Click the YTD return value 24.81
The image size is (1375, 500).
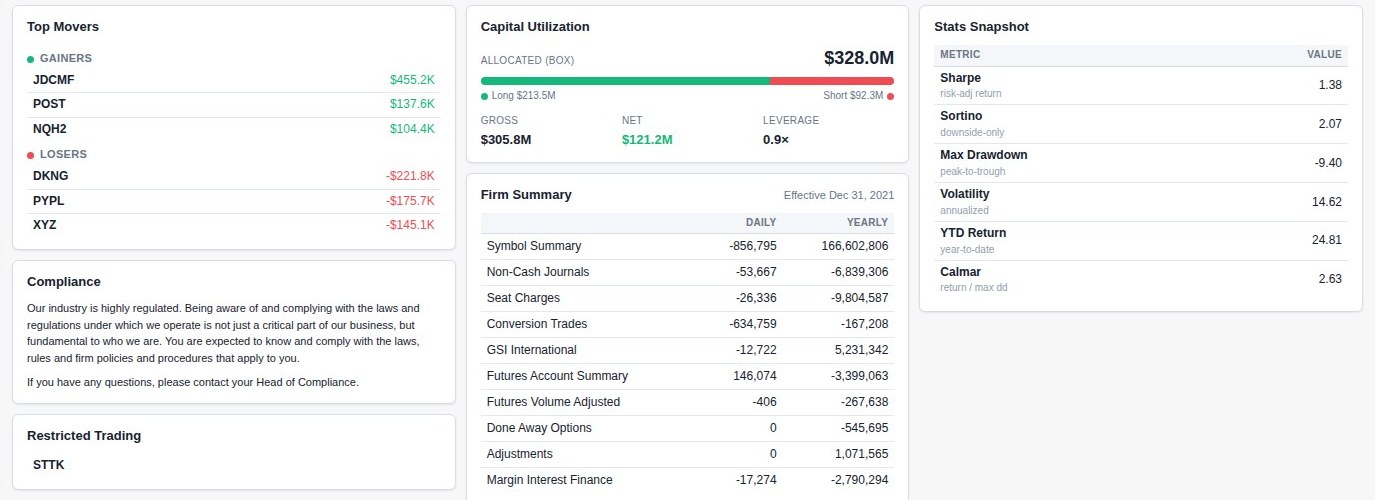[x=1327, y=240]
